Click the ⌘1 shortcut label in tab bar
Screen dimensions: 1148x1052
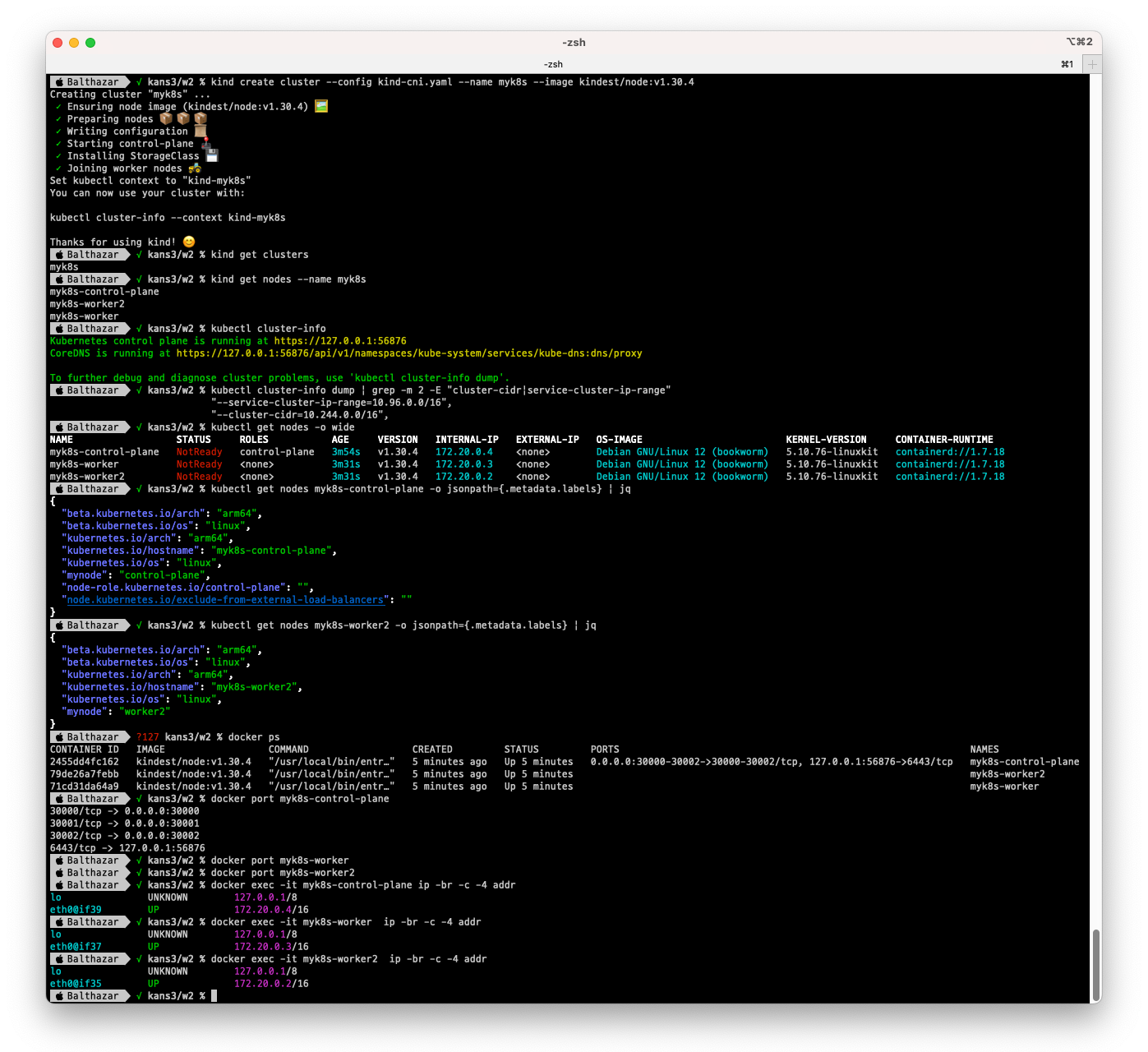[1067, 64]
